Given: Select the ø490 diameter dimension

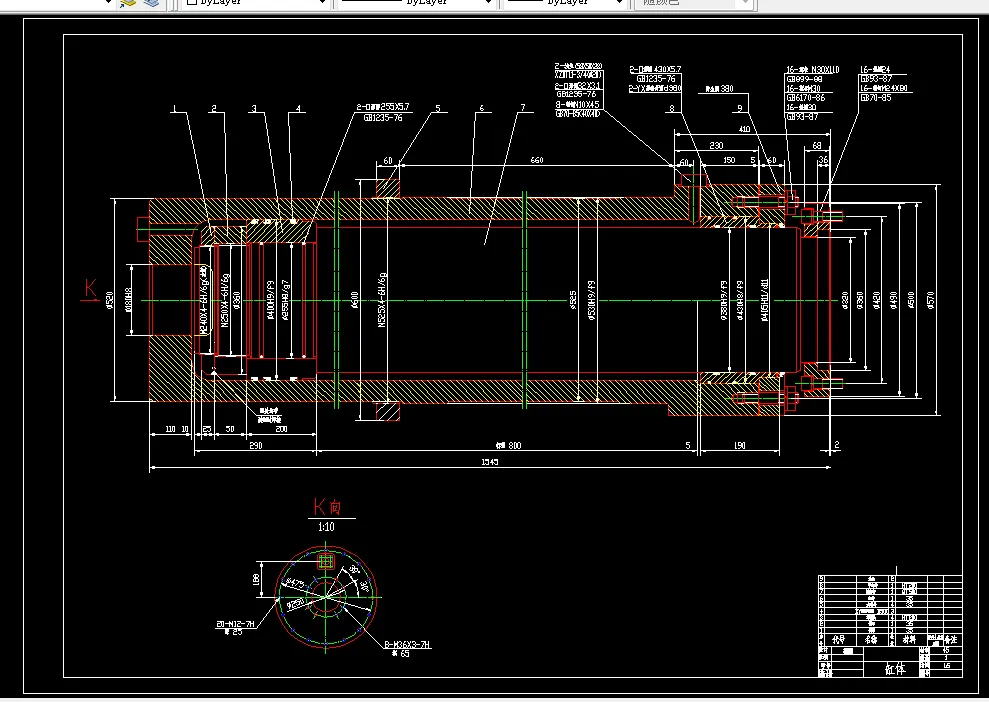Looking at the screenshot, I should click(893, 300).
